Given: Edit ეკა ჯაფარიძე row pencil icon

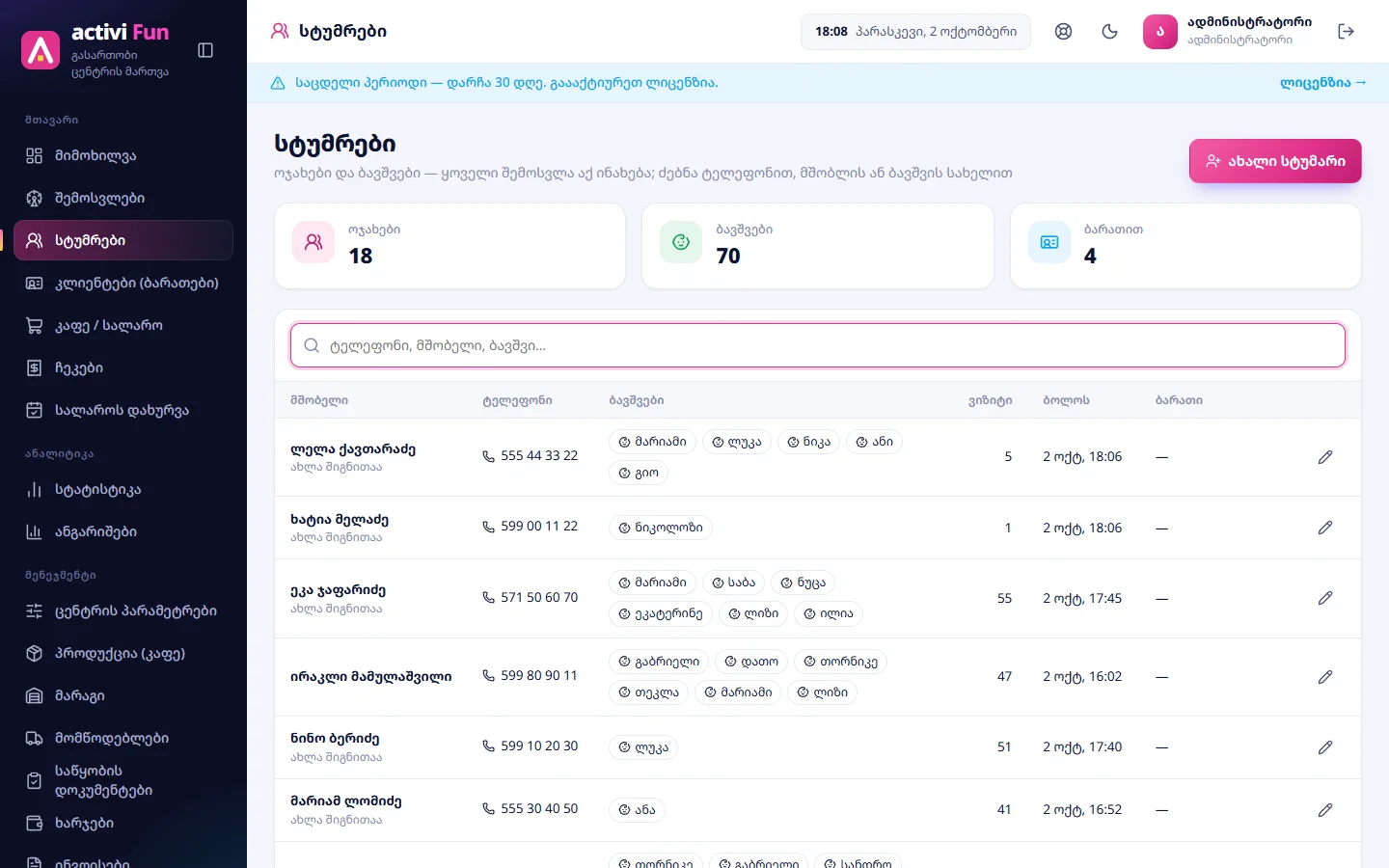Looking at the screenshot, I should coord(1325,598).
